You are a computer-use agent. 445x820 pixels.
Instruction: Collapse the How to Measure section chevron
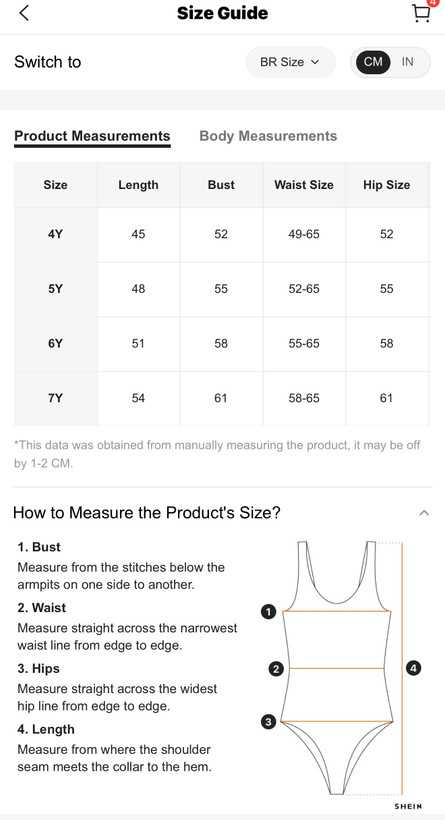tap(424, 512)
